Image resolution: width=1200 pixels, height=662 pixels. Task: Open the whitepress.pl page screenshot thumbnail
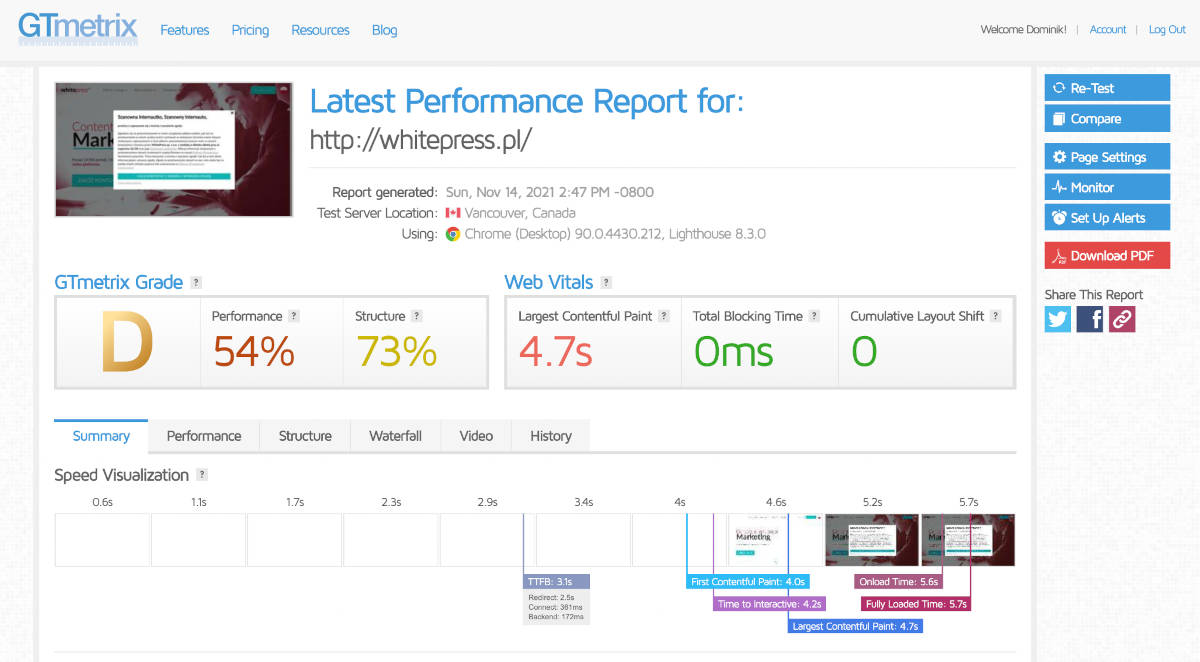coord(174,149)
